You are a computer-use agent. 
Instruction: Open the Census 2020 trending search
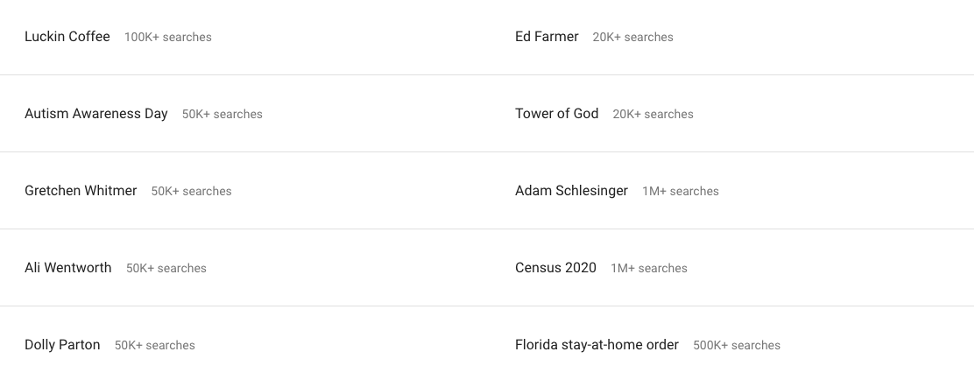(x=555, y=268)
